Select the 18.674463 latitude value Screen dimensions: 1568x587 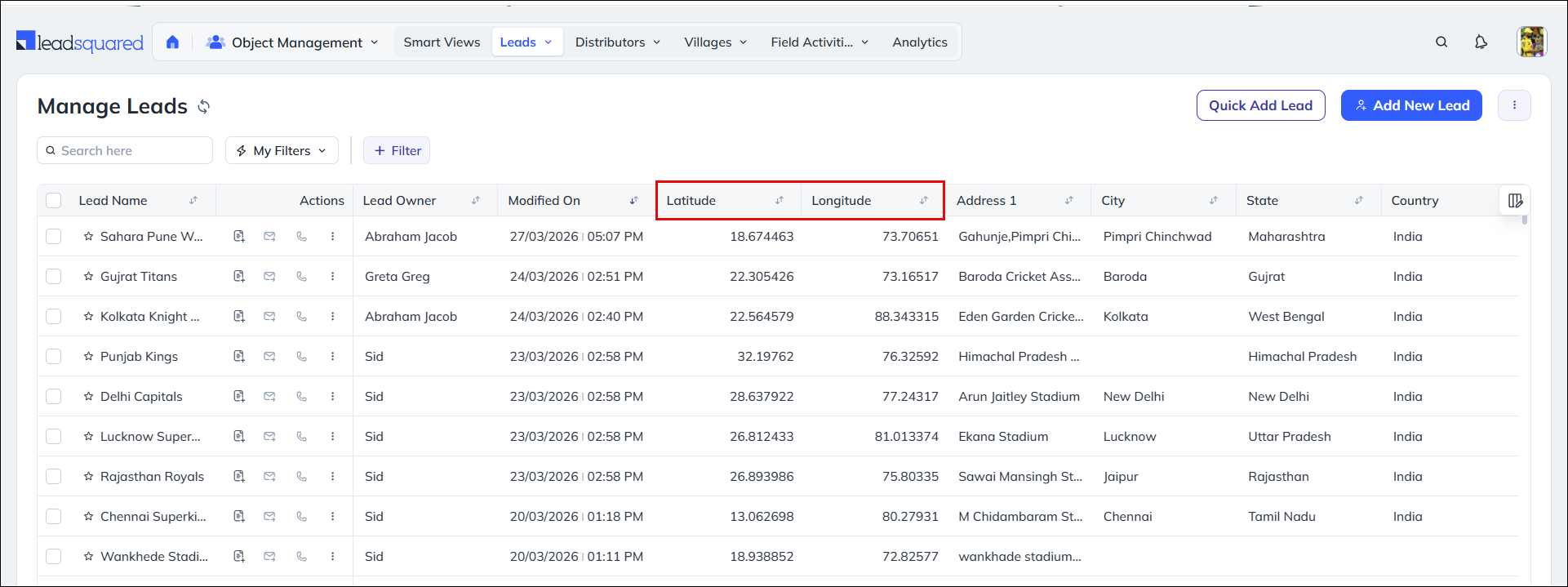click(x=762, y=237)
